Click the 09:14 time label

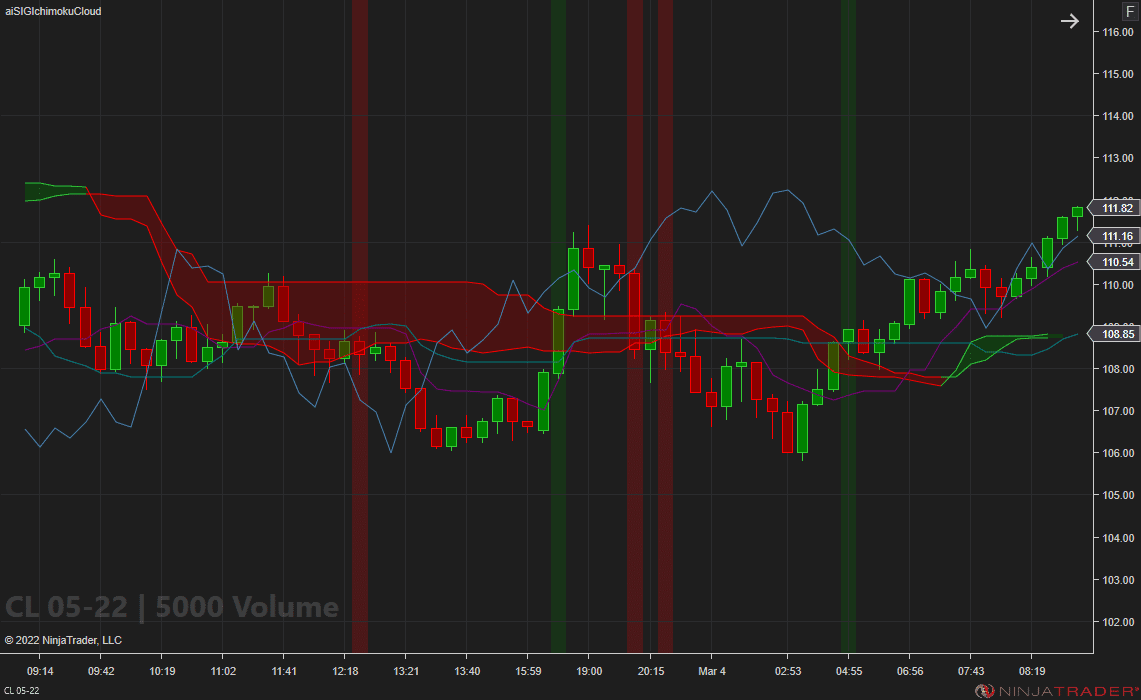tap(40, 672)
